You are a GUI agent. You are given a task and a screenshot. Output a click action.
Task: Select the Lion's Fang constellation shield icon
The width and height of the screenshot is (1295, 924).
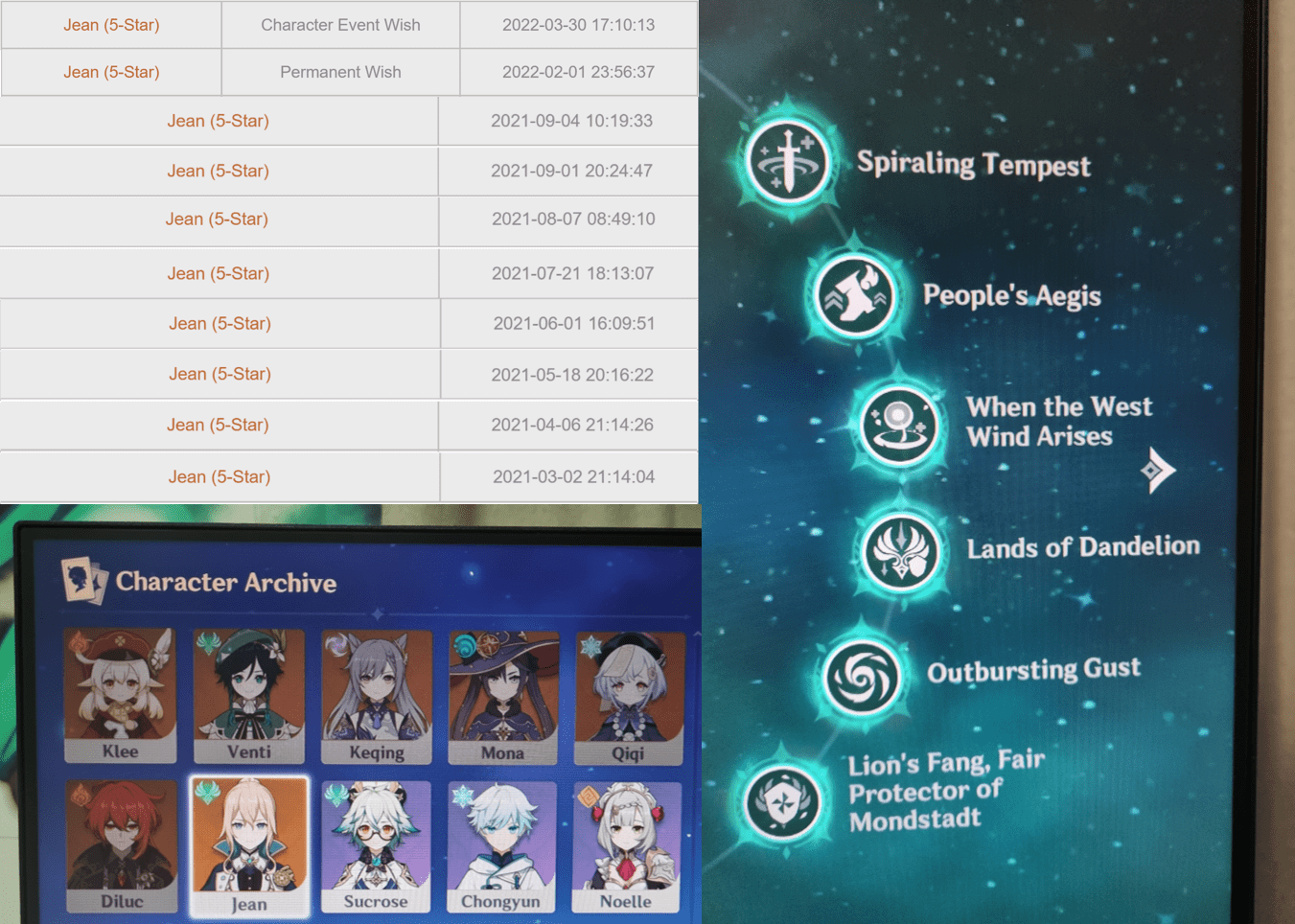(x=784, y=802)
